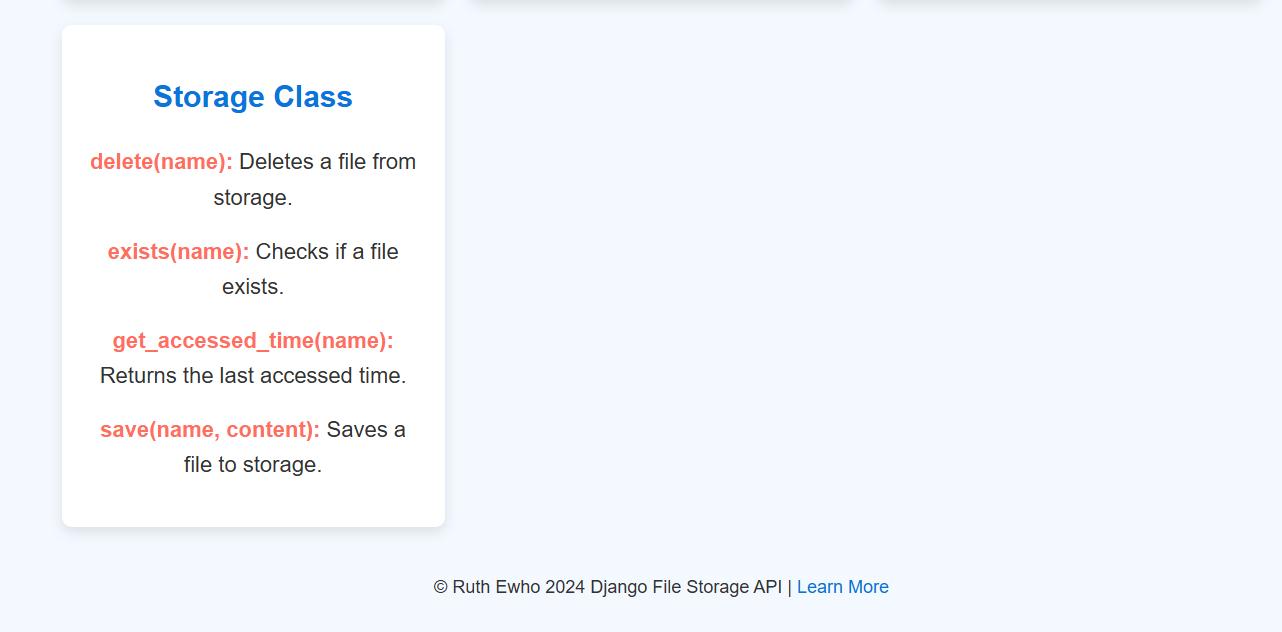
Task: Select the exists(name) method label
Action: point(178,251)
